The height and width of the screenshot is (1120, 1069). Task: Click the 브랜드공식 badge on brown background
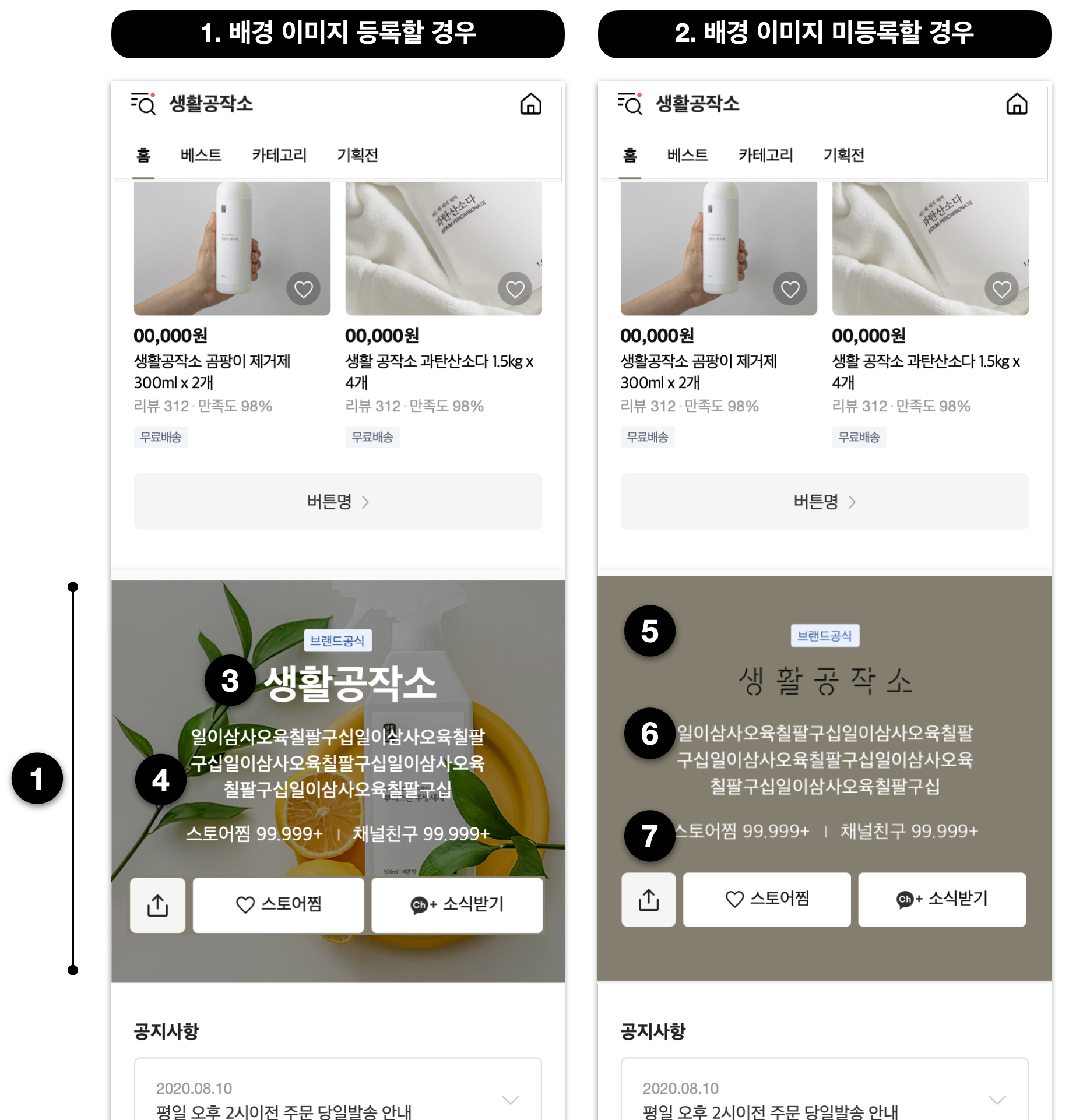(824, 636)
